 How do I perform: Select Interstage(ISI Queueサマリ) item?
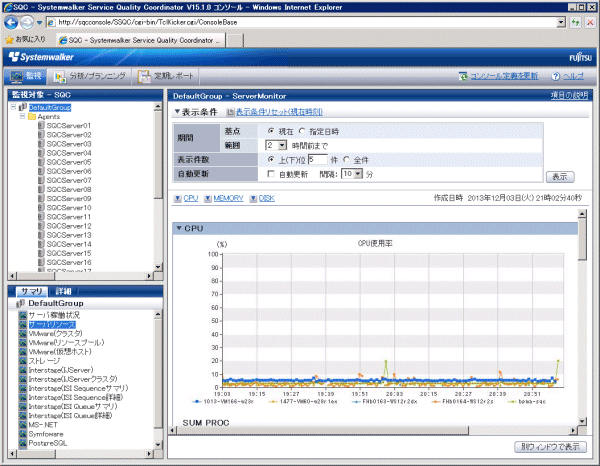click(73, 406)
